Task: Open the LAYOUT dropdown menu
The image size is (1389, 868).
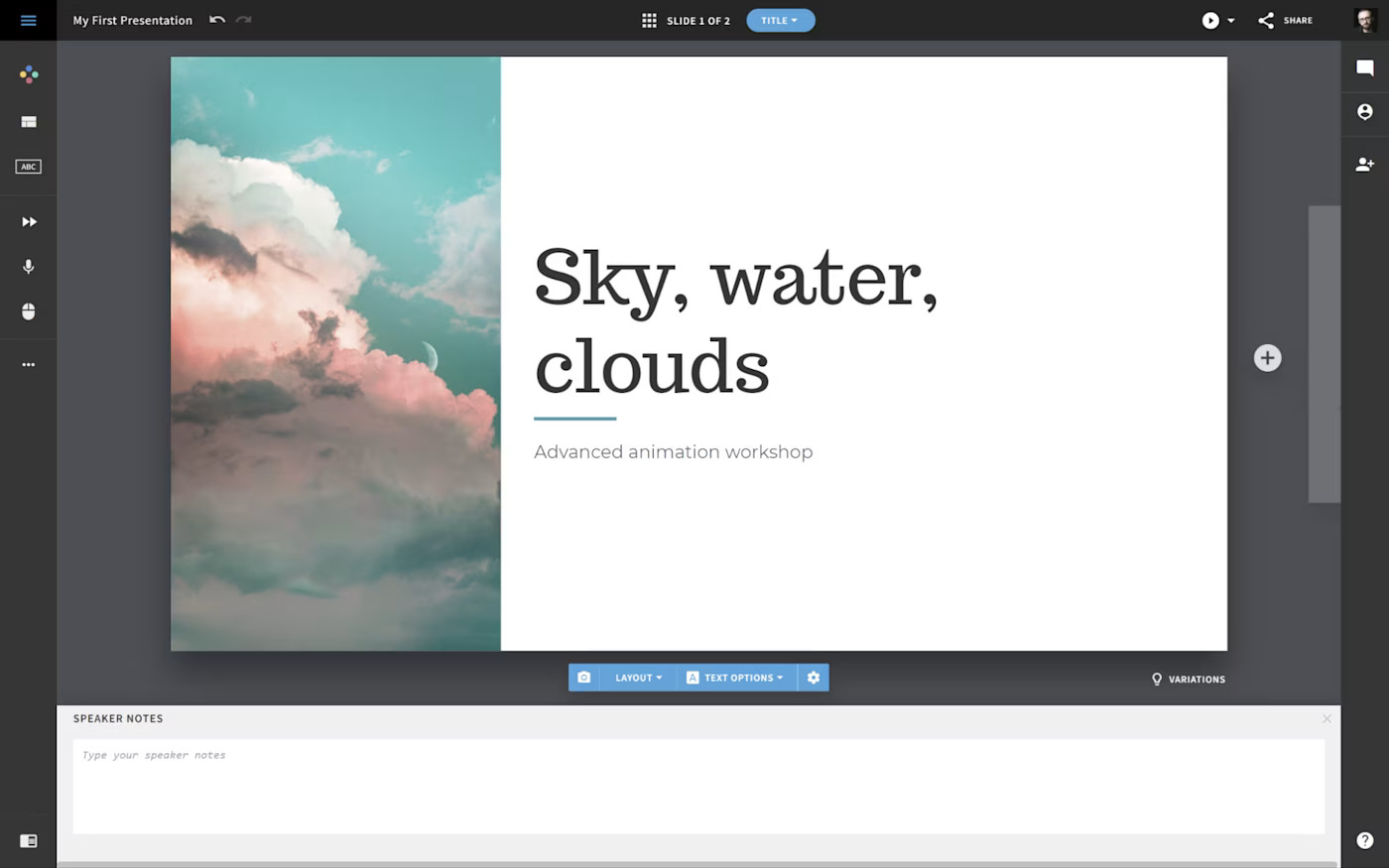Action: coord(638,678)
